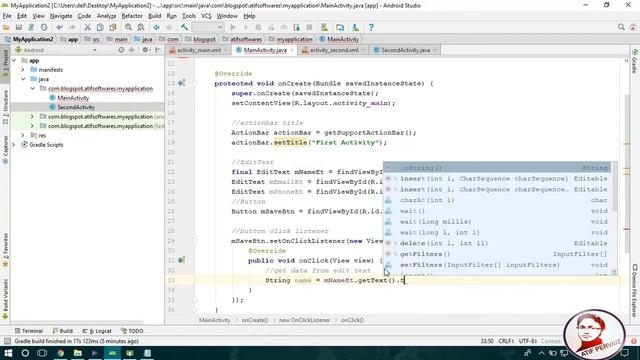The height and width of the screenshot is (360, 640).
Task: Click the onCreate() breadcrumb at editor bottom
Action: point(255,320)
